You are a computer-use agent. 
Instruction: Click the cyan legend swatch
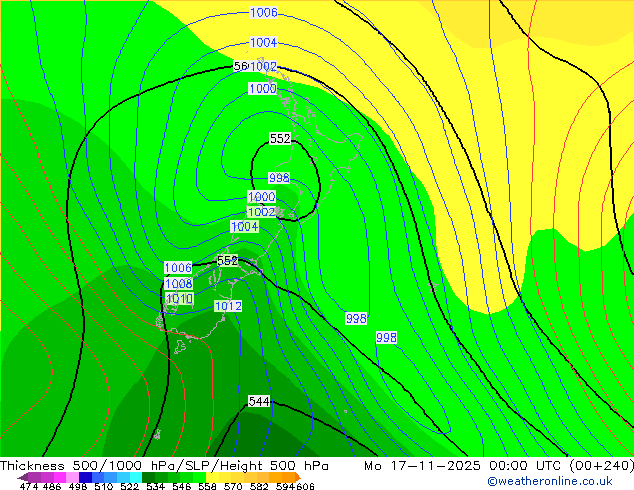click(x=136, y=477)
